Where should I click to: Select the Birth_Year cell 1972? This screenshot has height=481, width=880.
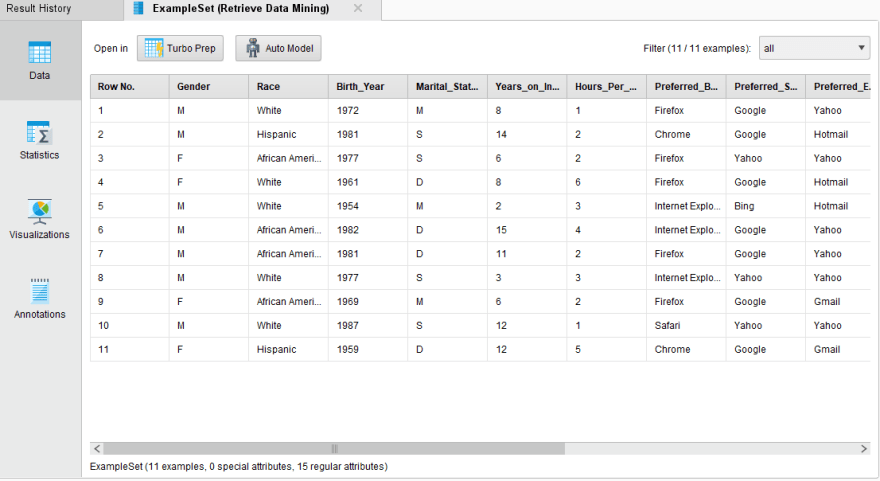click(368, 111)
